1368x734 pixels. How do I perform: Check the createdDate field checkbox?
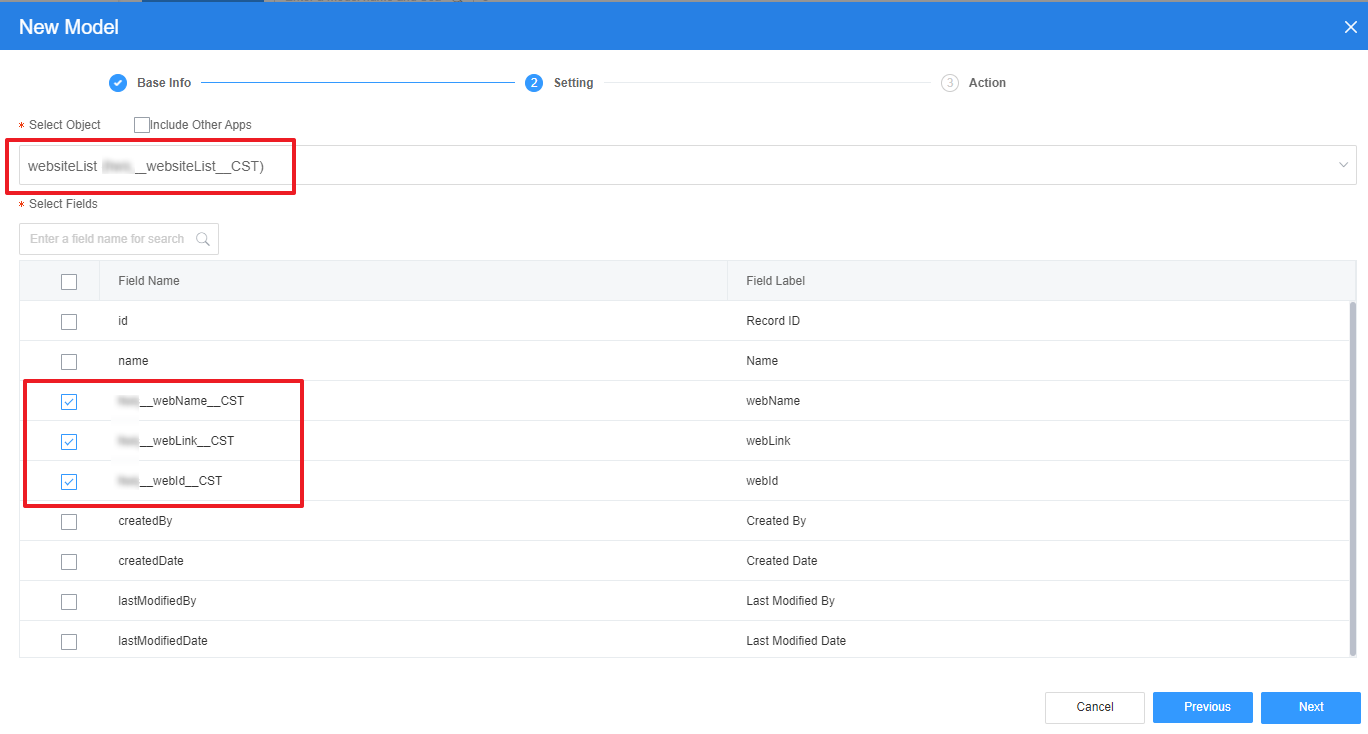(69, 562)
